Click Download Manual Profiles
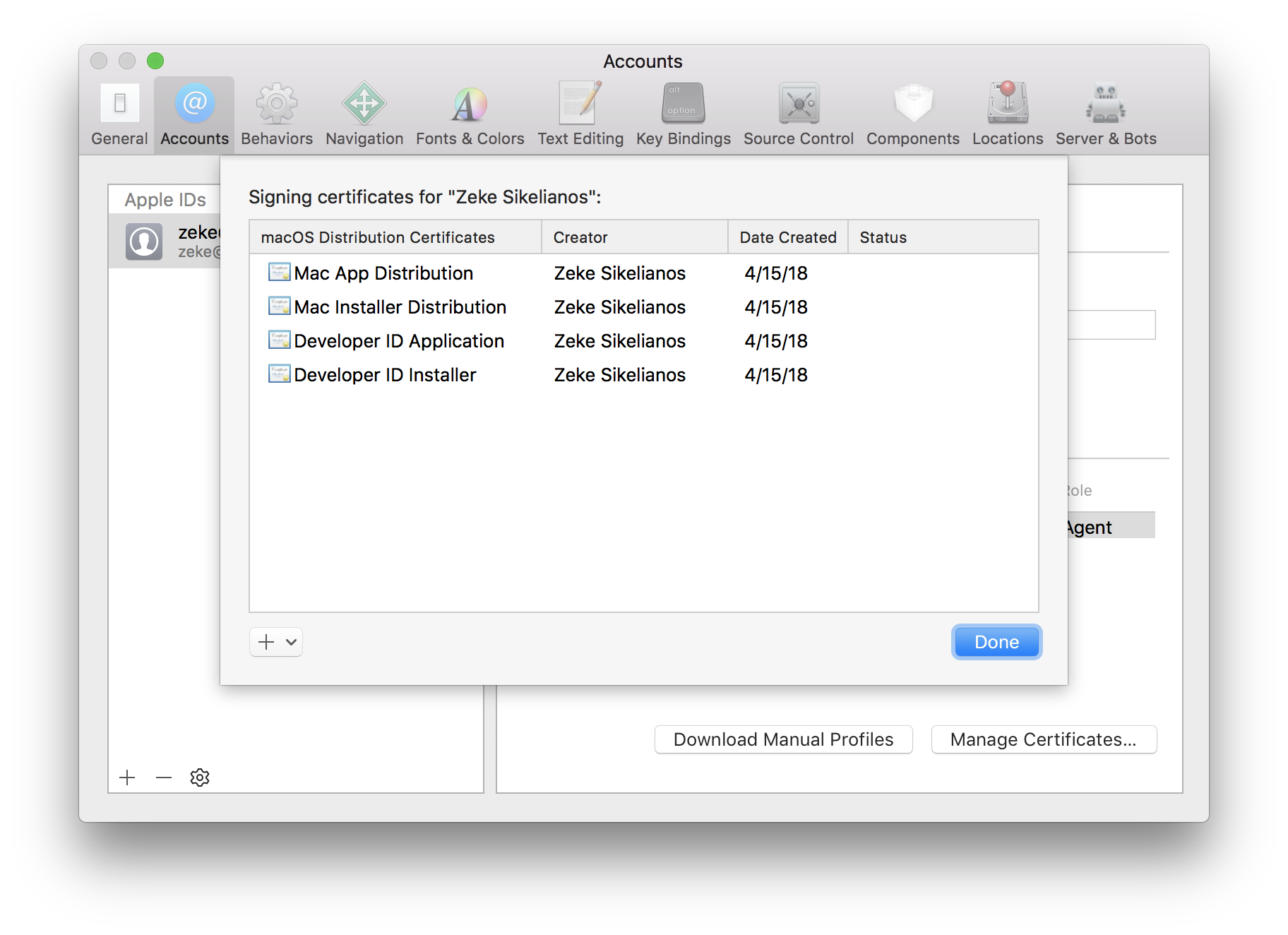Screen dimensions: 1288x935 tap(782, 739)
